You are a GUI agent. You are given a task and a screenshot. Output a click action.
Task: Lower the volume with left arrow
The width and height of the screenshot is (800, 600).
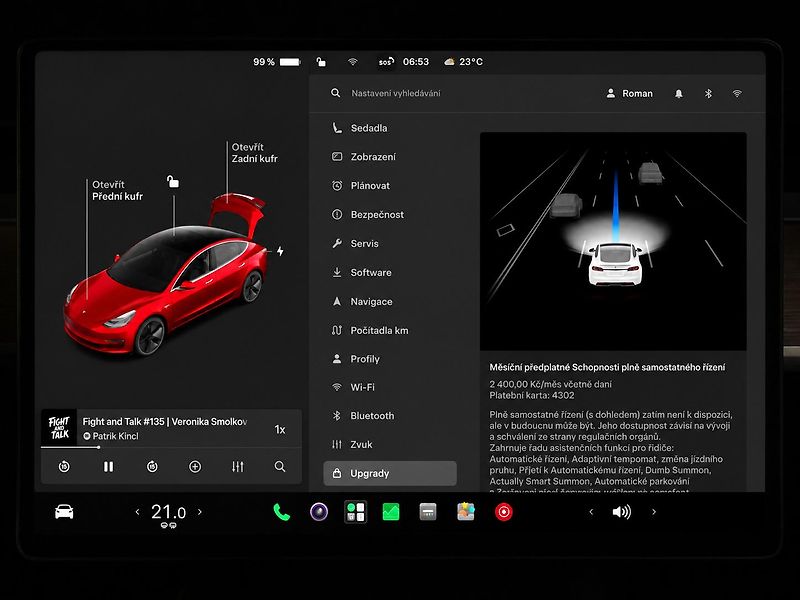pos(591,512)
